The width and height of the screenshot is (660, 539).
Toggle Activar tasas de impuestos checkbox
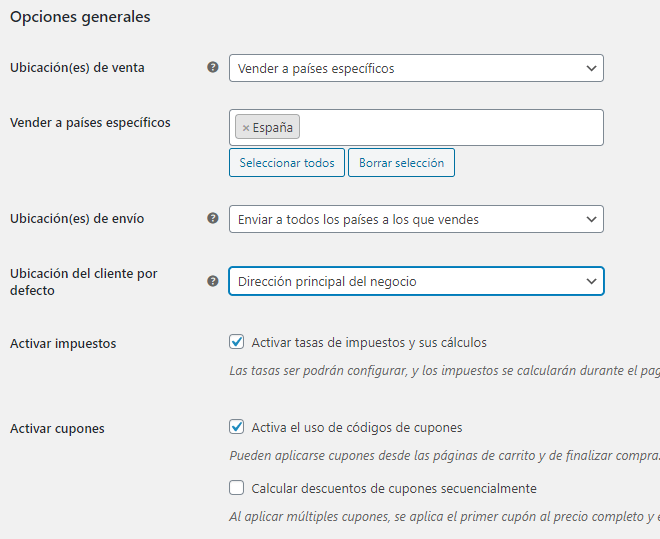pyautogui.click(x=237, y=342)
